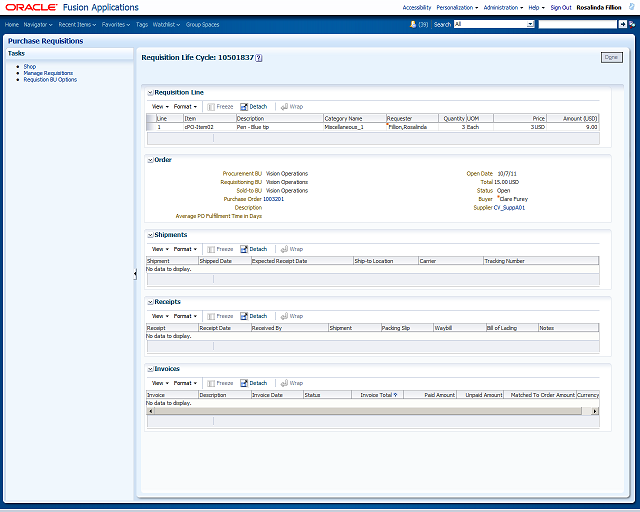Viewport: 640px width, 512px height.
Task: Open Requisition BU Options task link
Action: click(x=50, y=80)
